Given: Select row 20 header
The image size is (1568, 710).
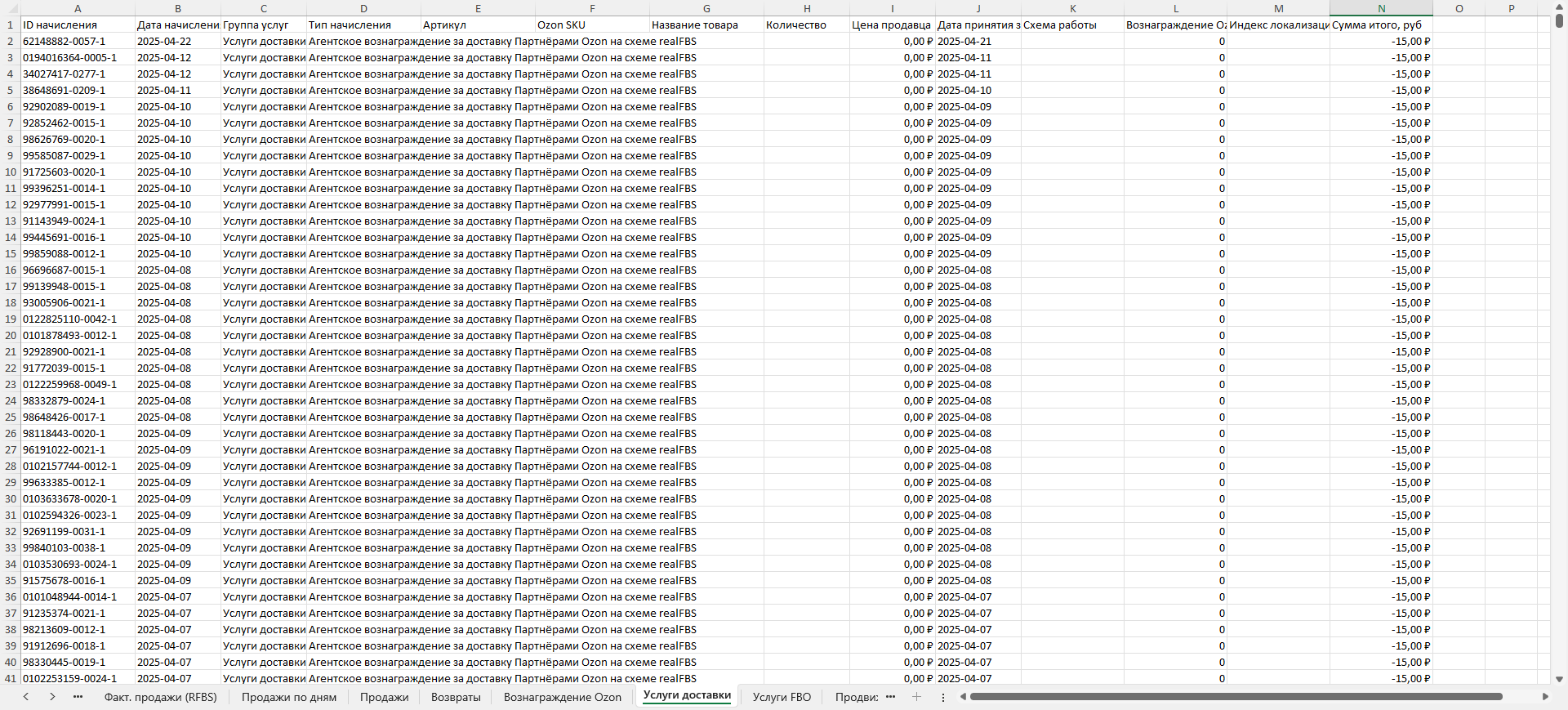Looking at the screenshot, I should tap(10, 335).
